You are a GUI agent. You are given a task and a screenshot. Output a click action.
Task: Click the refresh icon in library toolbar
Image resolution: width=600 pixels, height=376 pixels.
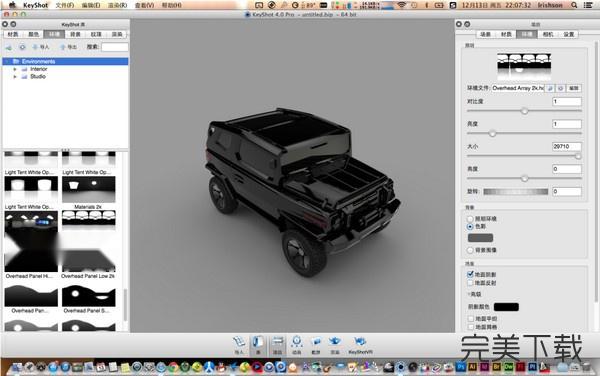(22, 47)
